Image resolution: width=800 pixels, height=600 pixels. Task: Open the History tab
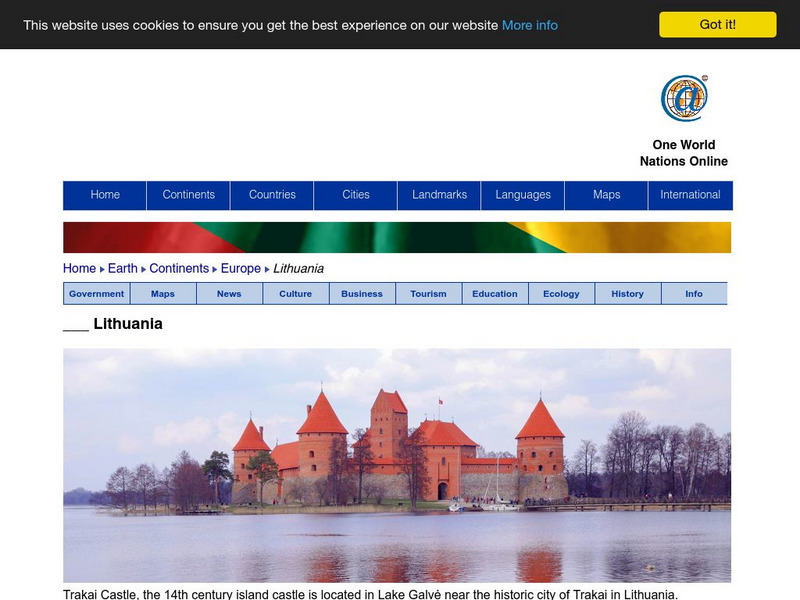627,293
